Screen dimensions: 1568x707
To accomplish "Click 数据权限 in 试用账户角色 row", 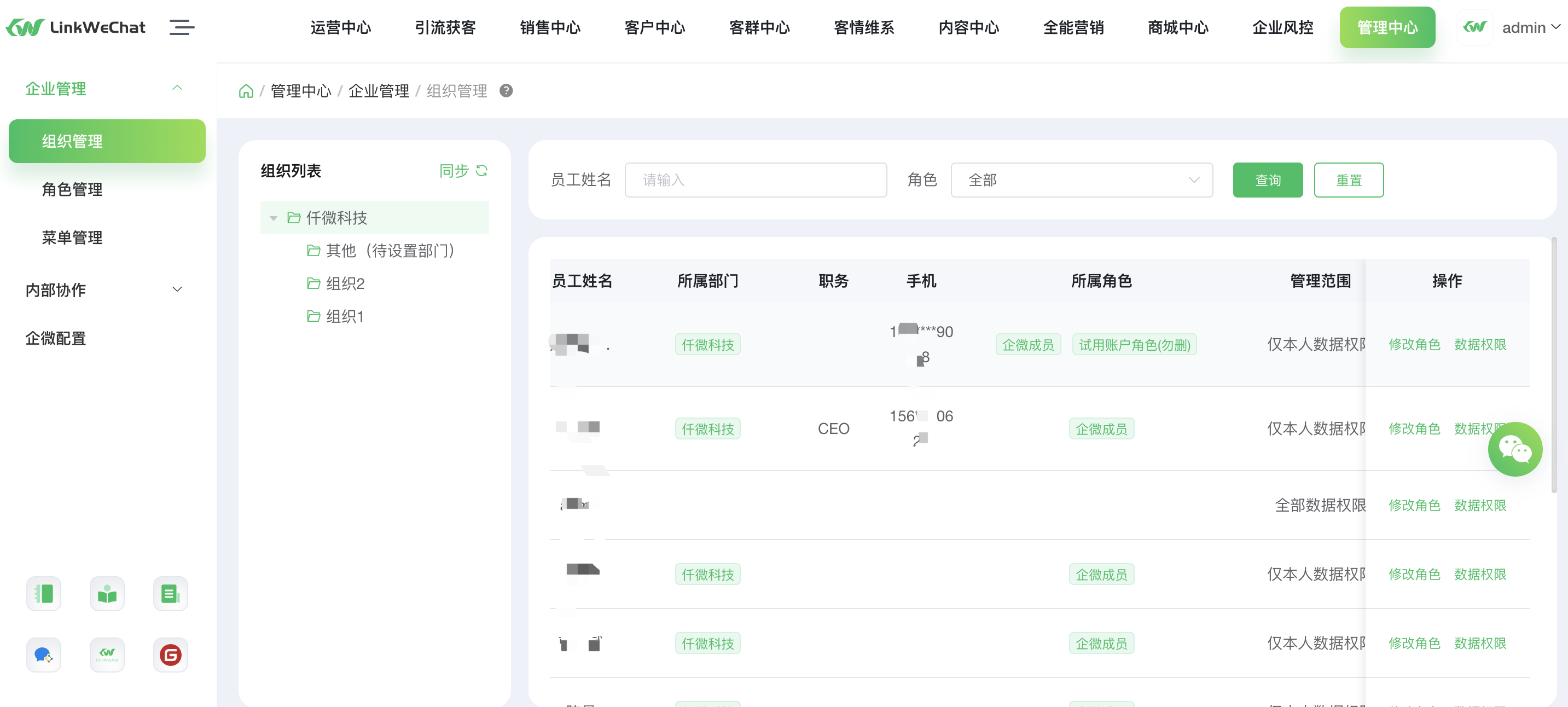I will click(x=1480, y=345).
